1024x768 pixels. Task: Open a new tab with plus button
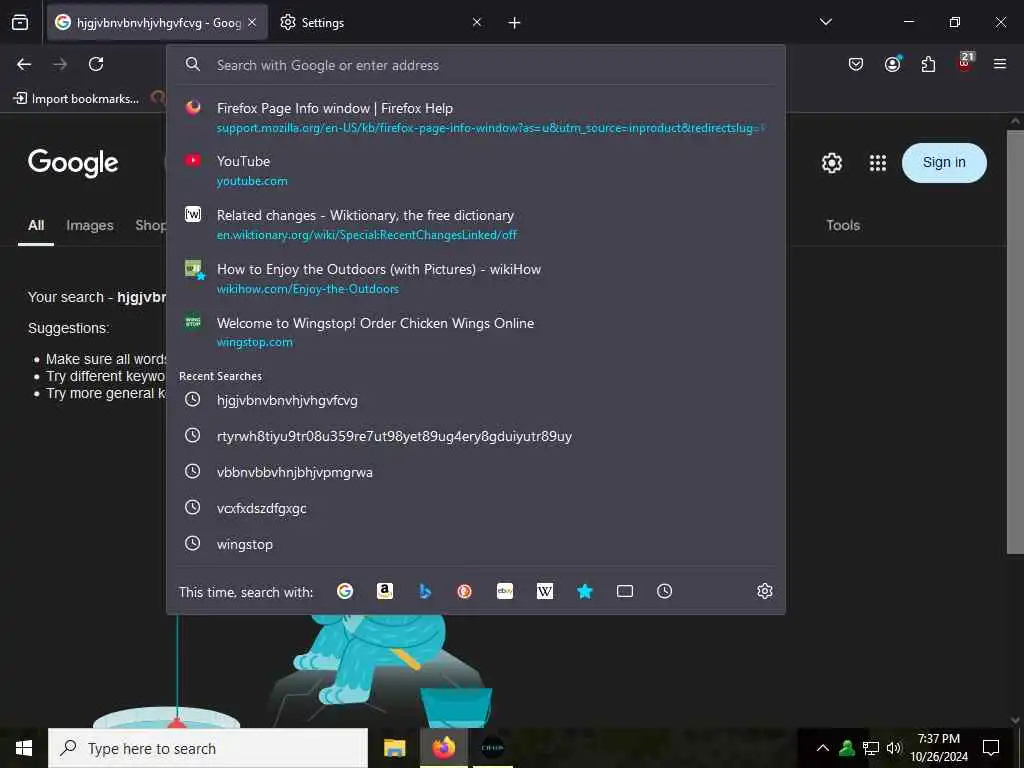click(514, 23)
